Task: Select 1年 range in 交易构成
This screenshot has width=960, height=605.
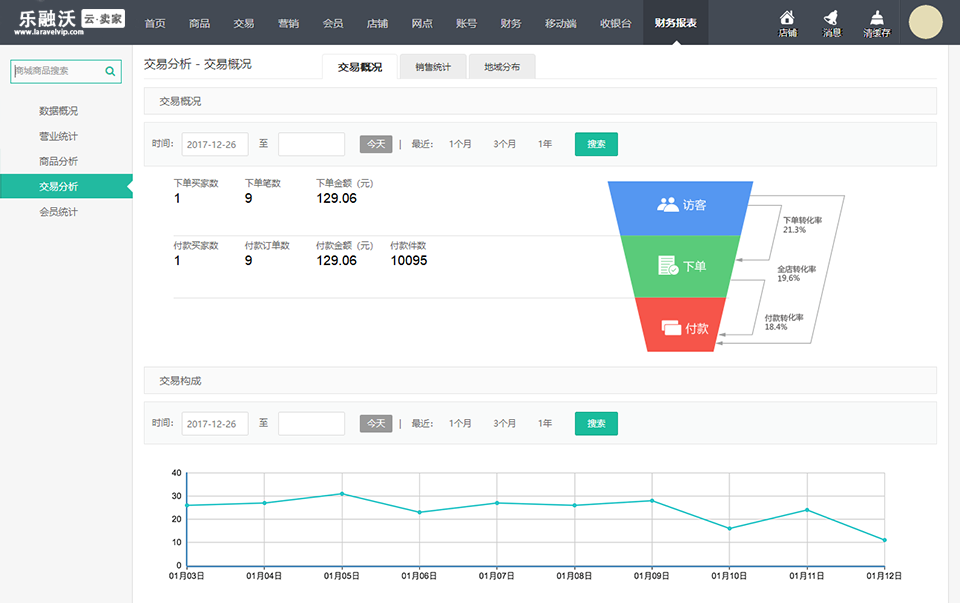Action: [x=545, y=423]
